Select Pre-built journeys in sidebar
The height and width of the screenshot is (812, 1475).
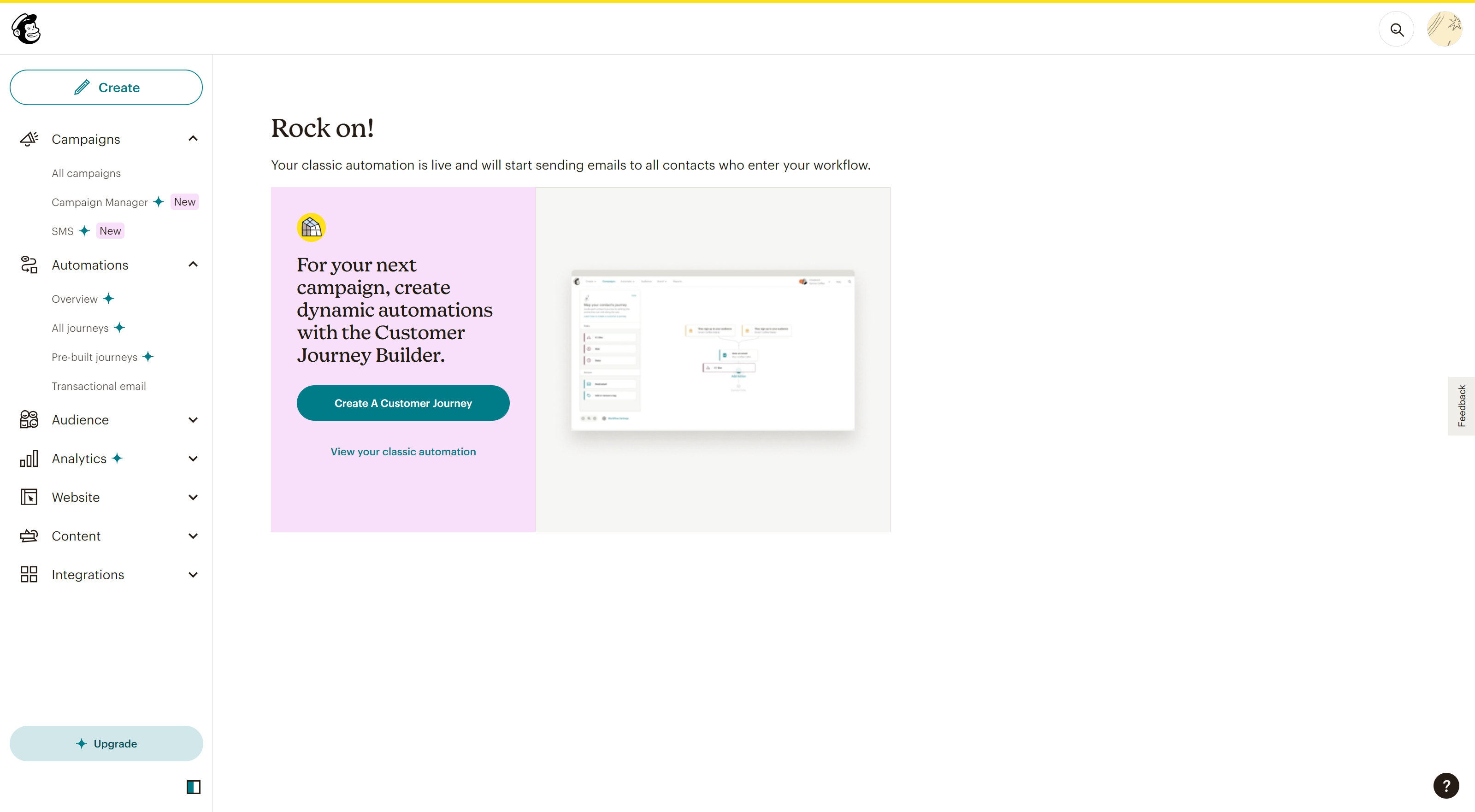click(94, 357)
